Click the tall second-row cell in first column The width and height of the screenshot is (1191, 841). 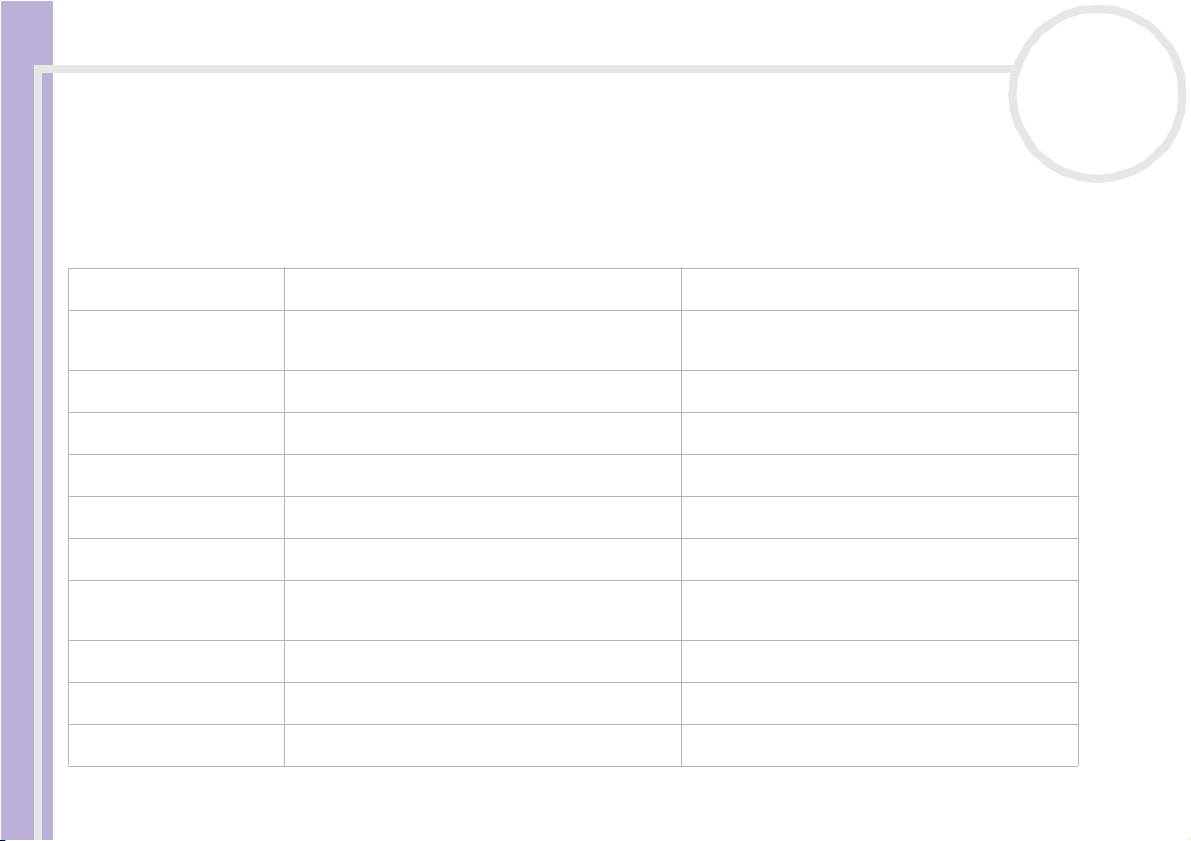[176, 340]
